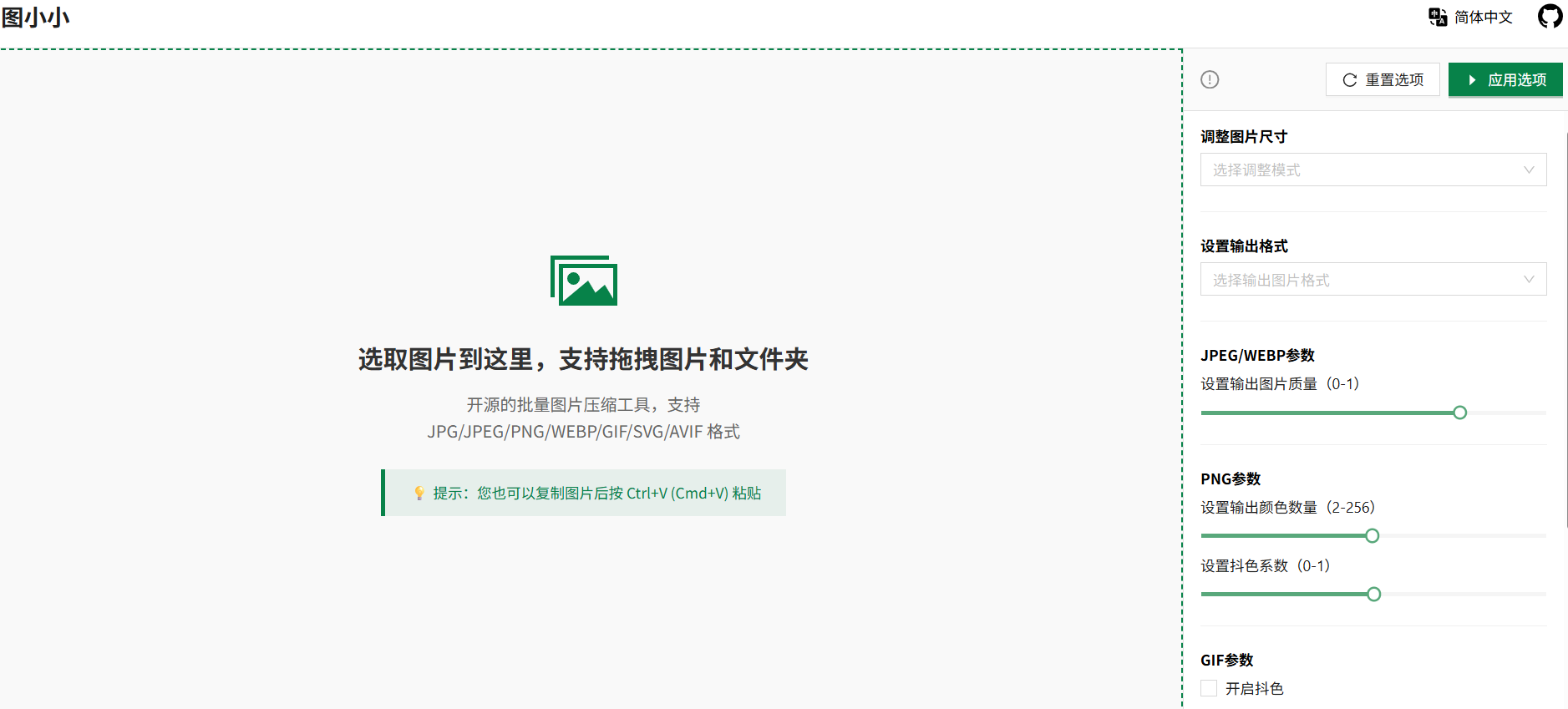
Task: Open the GitHub repository icon
Action: coord(1550,16)
